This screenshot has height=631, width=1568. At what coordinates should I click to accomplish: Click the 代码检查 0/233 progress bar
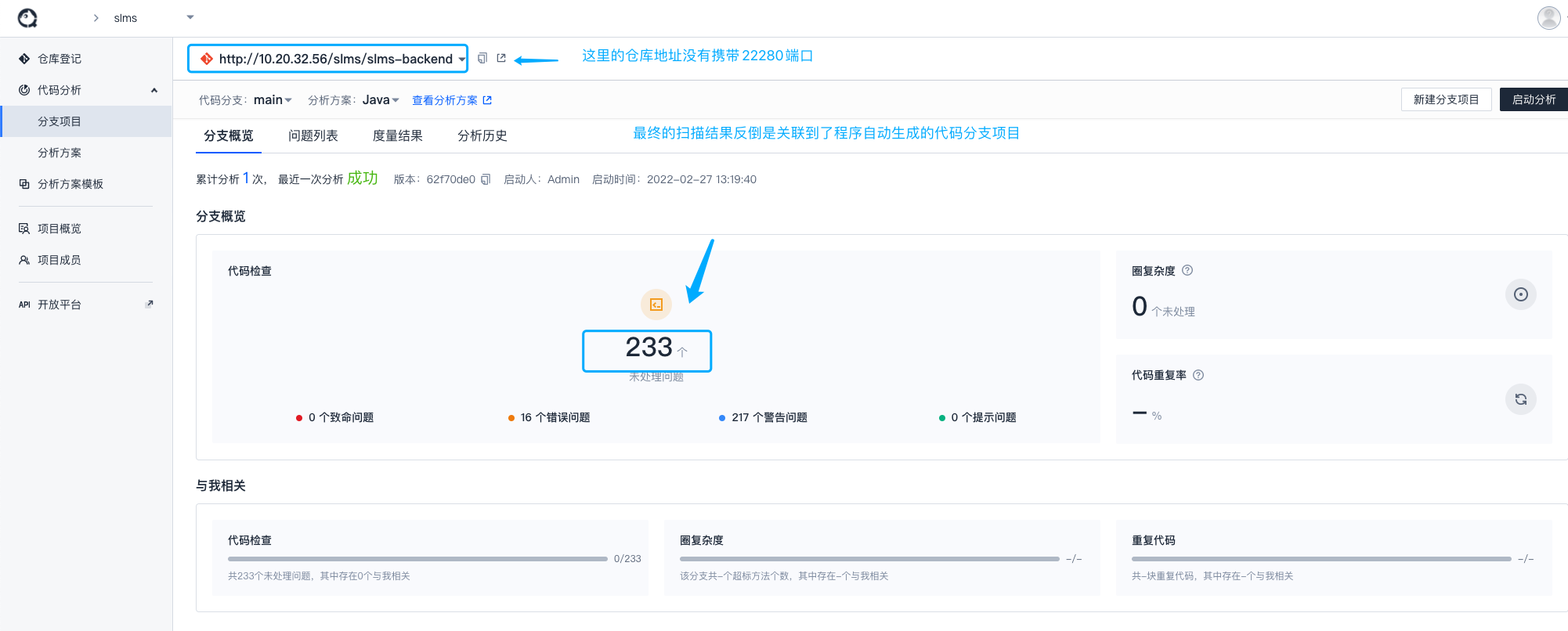[417, 559]
